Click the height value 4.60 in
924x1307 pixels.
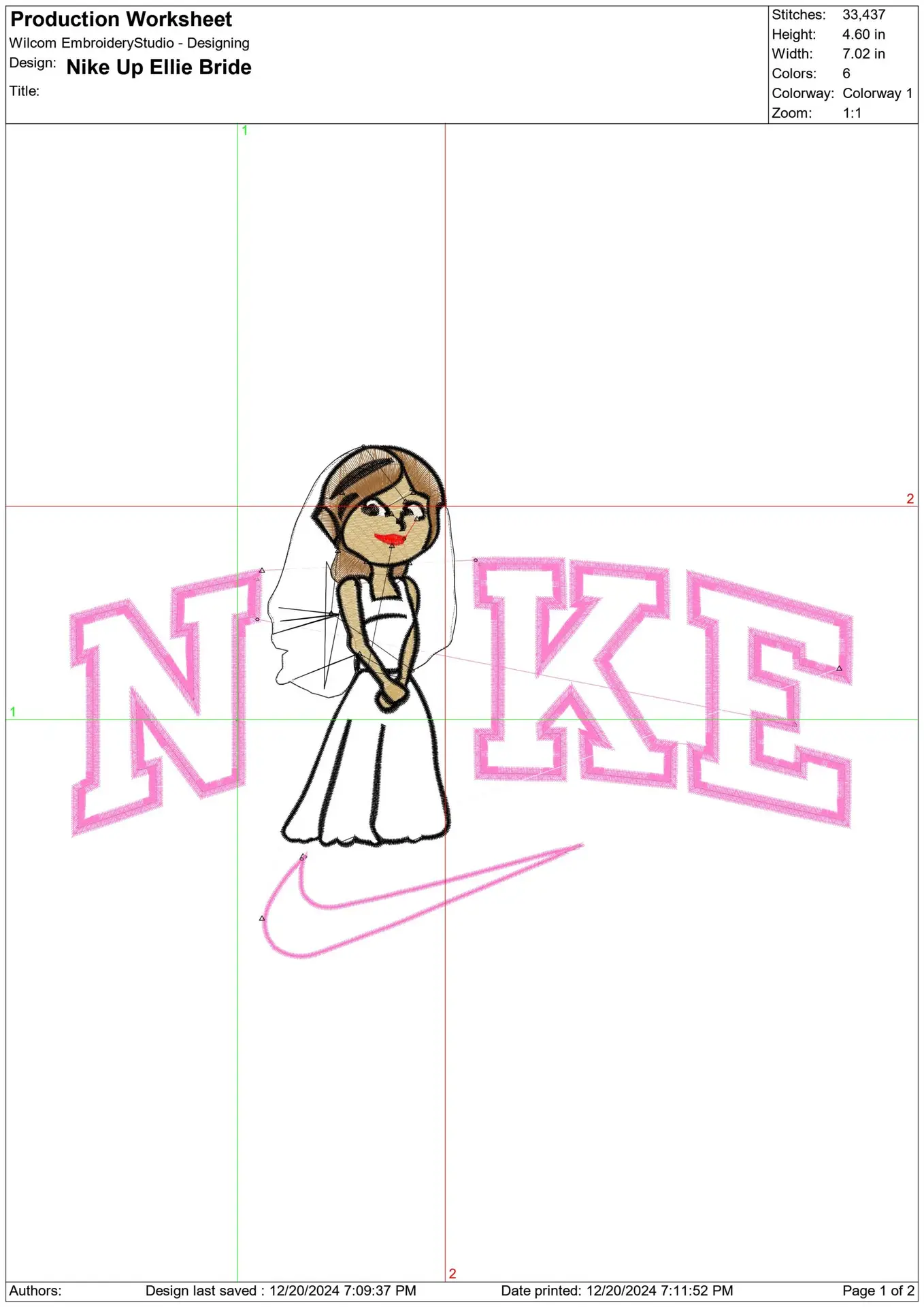point(863,34)
